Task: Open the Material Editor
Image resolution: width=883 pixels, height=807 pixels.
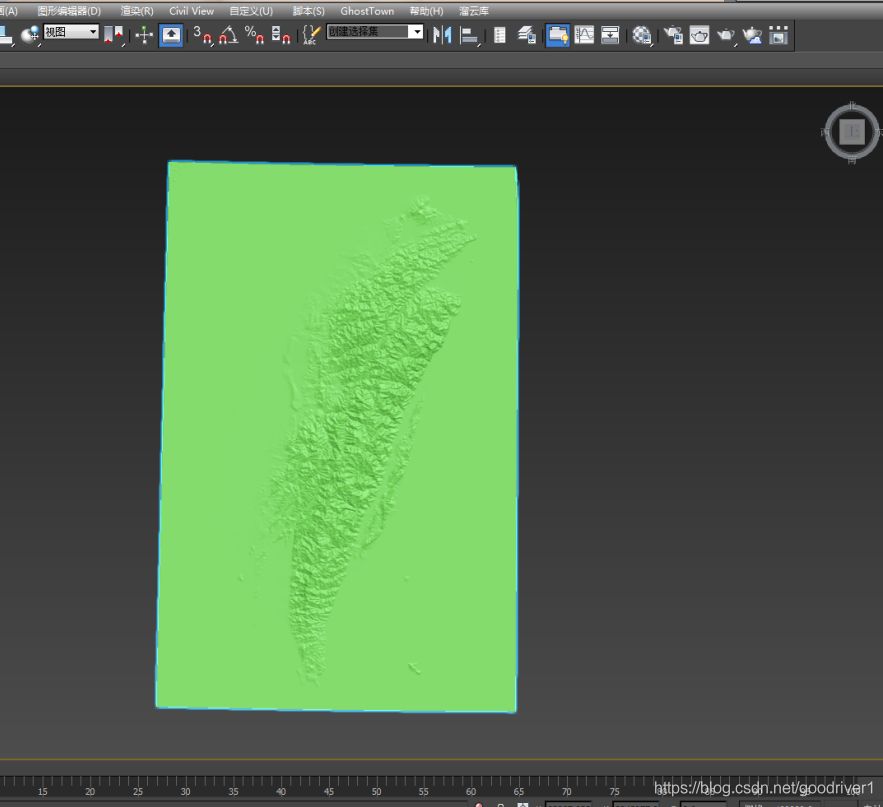Action: pos(642,35)
